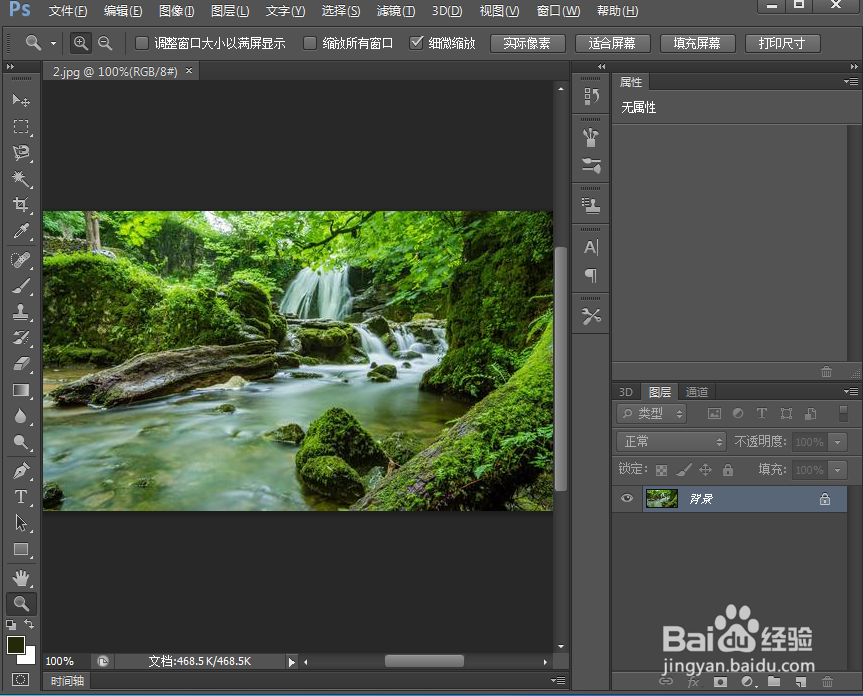Screen dimensions: 863x696
Task: Select the Polygonal Lasso tool
Action: click(21, 153)
